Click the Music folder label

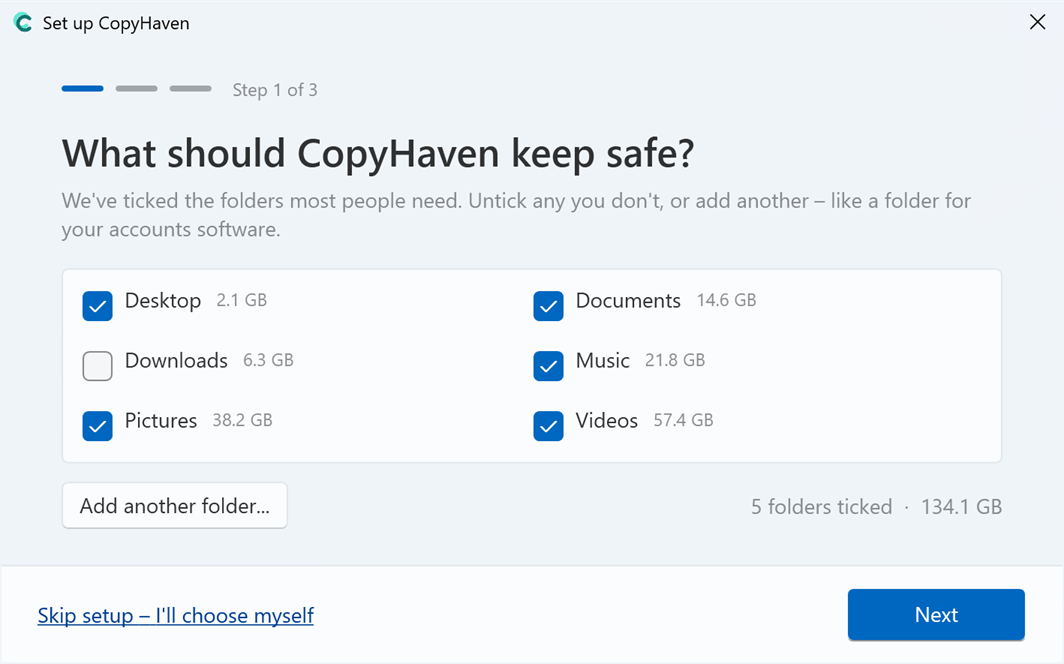coord(603,360)
